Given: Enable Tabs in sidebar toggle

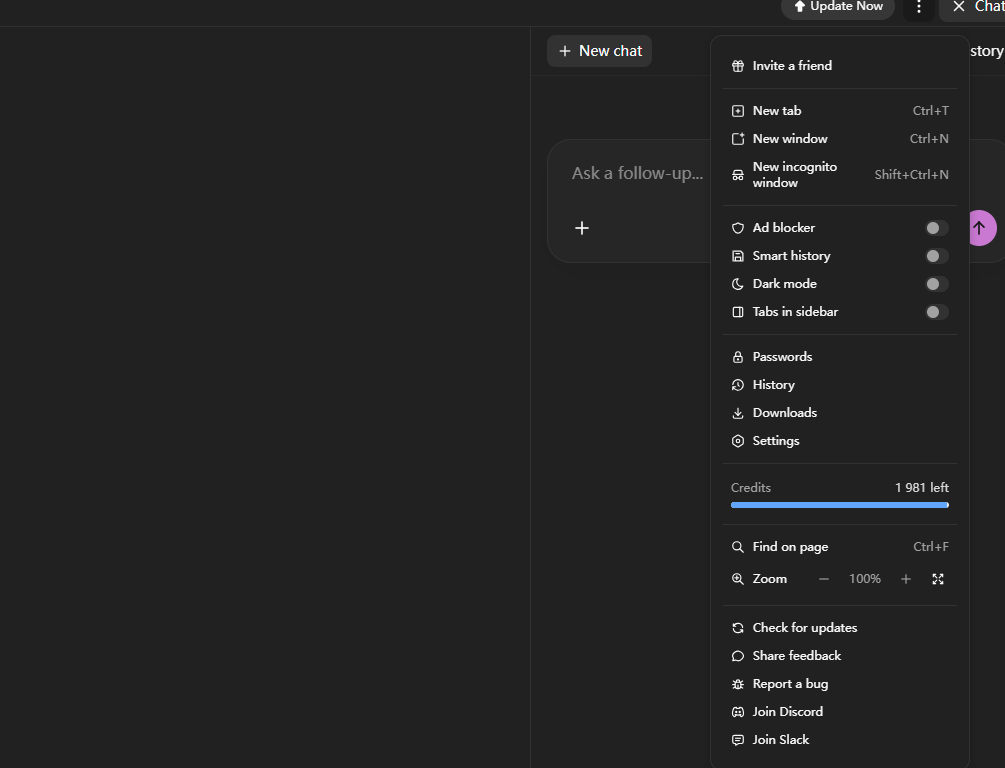Looking at the screenshot, I should click(x=936, y=312).
